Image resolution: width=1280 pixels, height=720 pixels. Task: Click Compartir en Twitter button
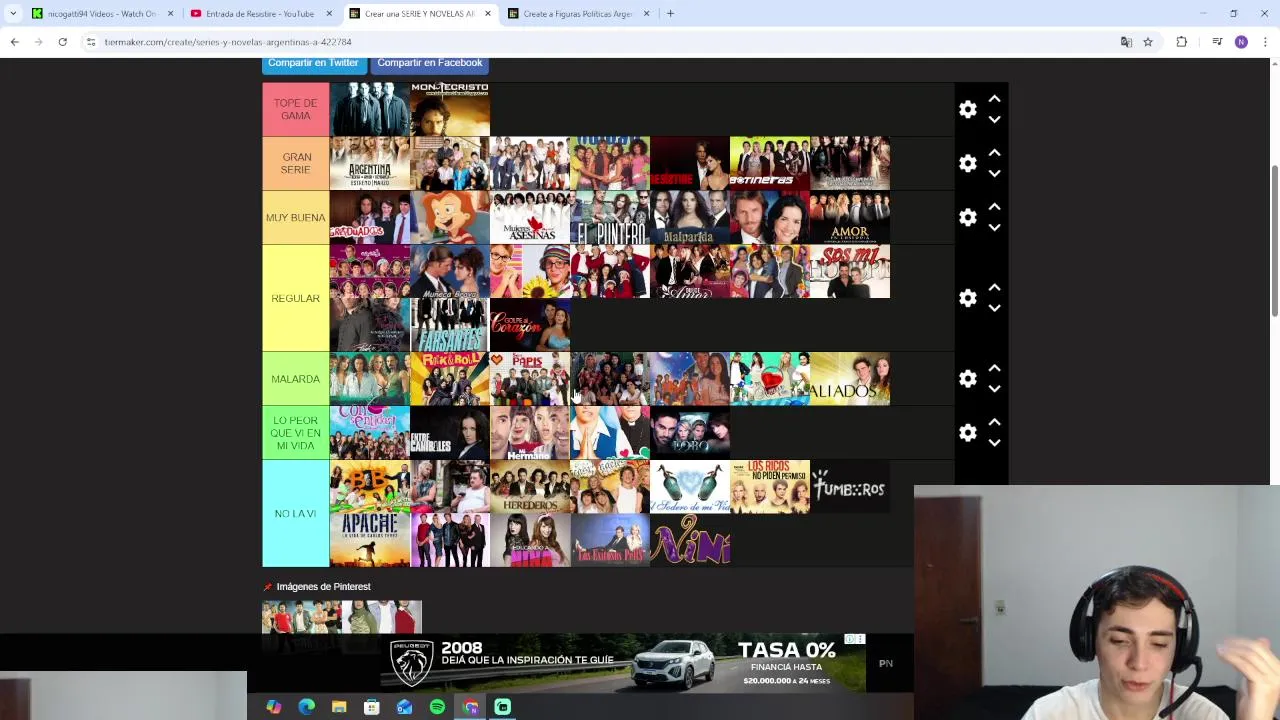(313, 64)
